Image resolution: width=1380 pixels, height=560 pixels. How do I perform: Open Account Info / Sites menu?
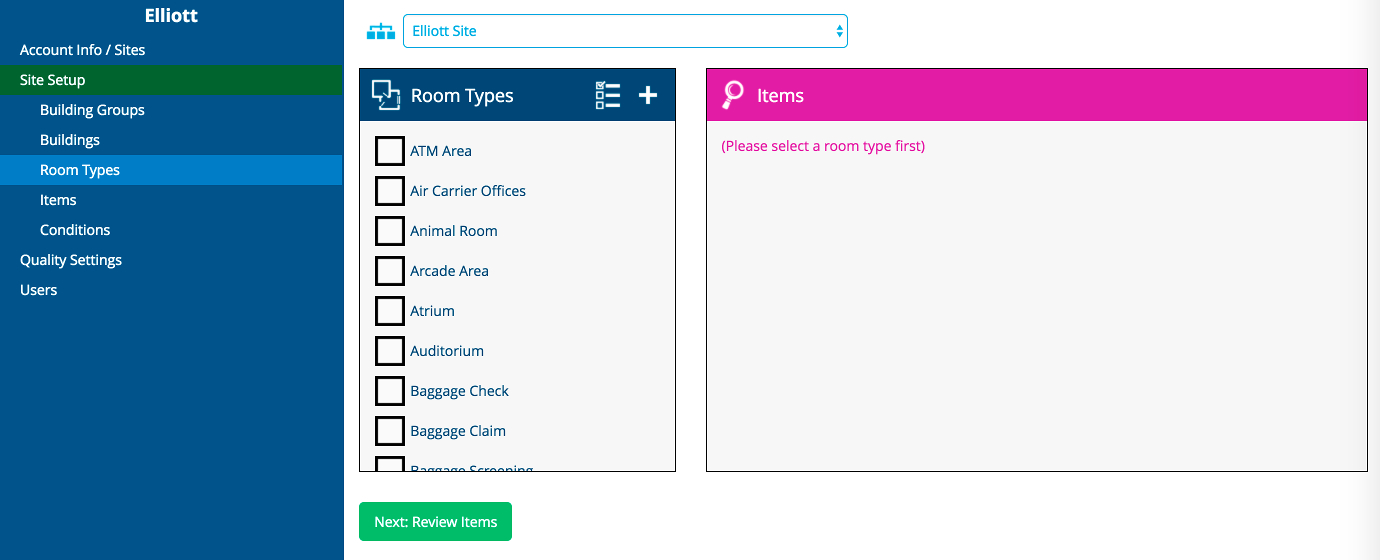tap(82, 50)
